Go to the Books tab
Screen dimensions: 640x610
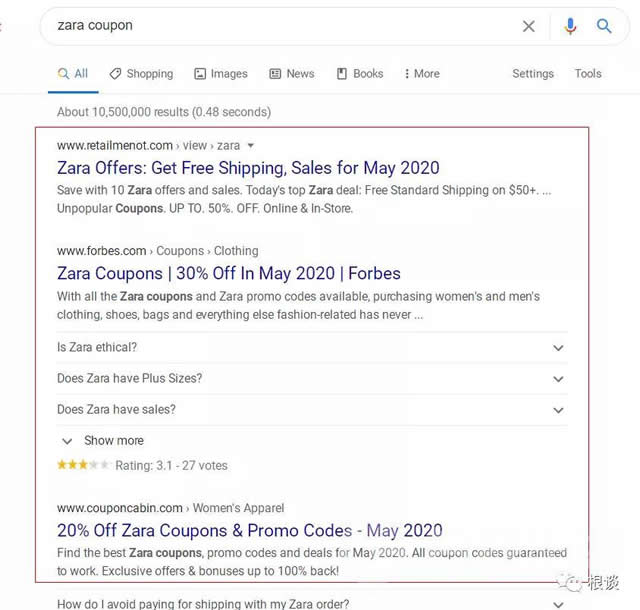tap(360, 74)
